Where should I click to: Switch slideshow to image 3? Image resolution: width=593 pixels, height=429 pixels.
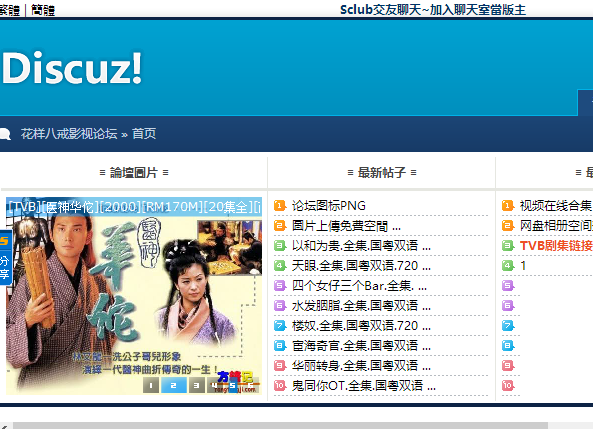(196, 385)
